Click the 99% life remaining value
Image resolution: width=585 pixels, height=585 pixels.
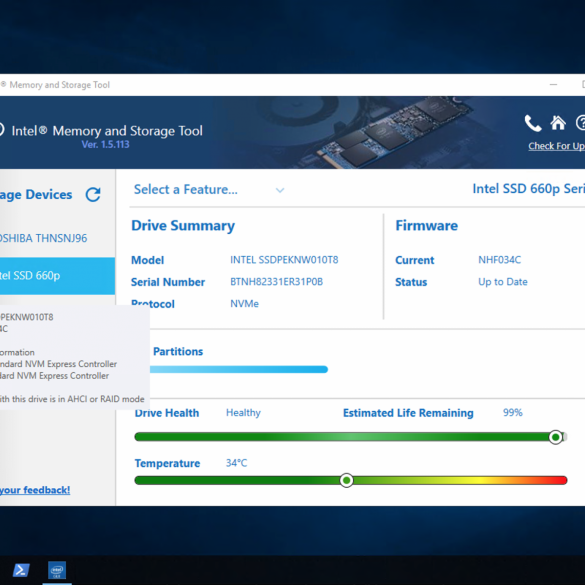pyautogui.click(x=513, y=413)
